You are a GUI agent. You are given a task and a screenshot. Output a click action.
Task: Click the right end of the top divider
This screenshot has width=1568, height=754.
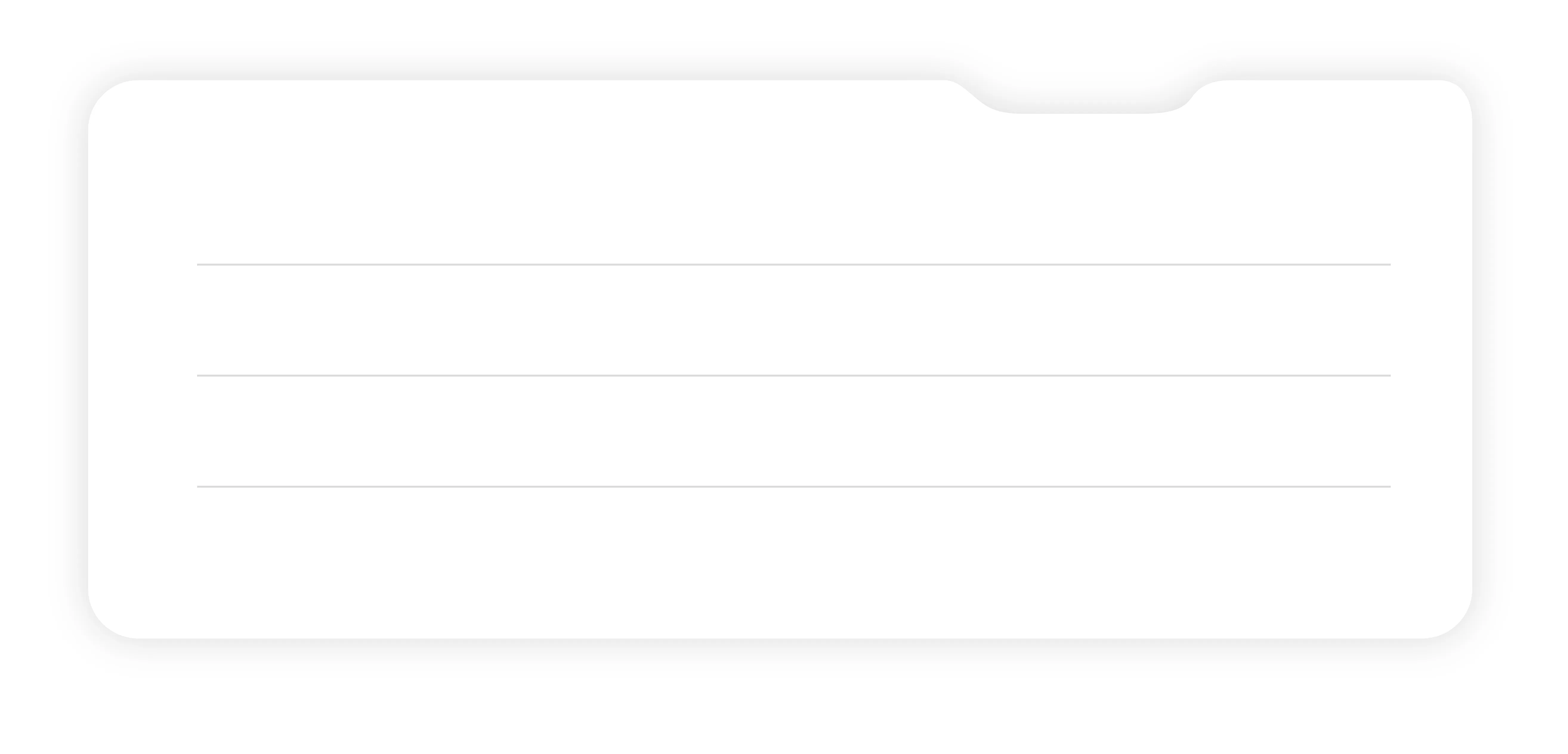pos(1387,264)
